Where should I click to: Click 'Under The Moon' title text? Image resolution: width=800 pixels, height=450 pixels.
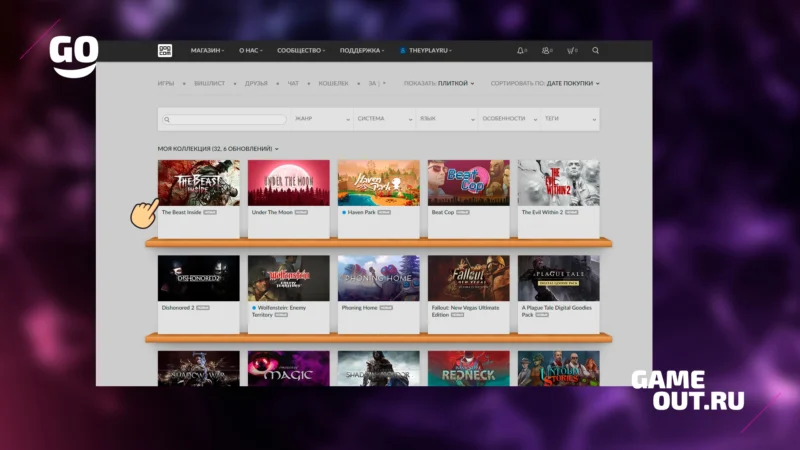pyautogui.click(x=272, y=212)
